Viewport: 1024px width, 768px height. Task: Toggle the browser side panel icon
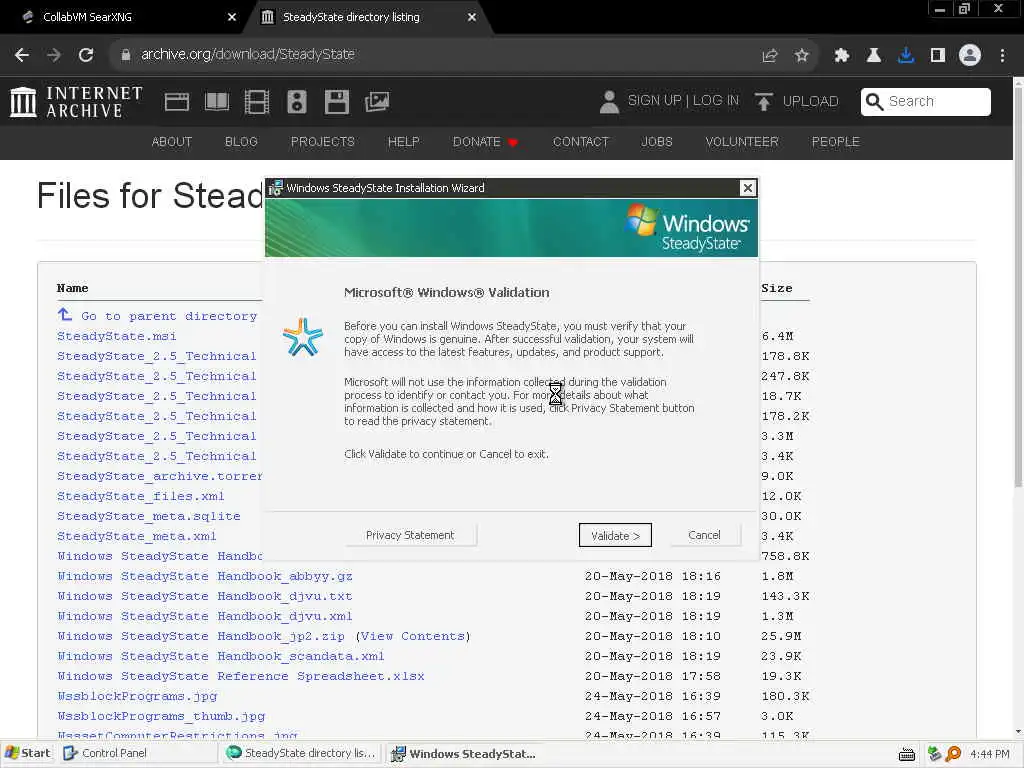938,56
